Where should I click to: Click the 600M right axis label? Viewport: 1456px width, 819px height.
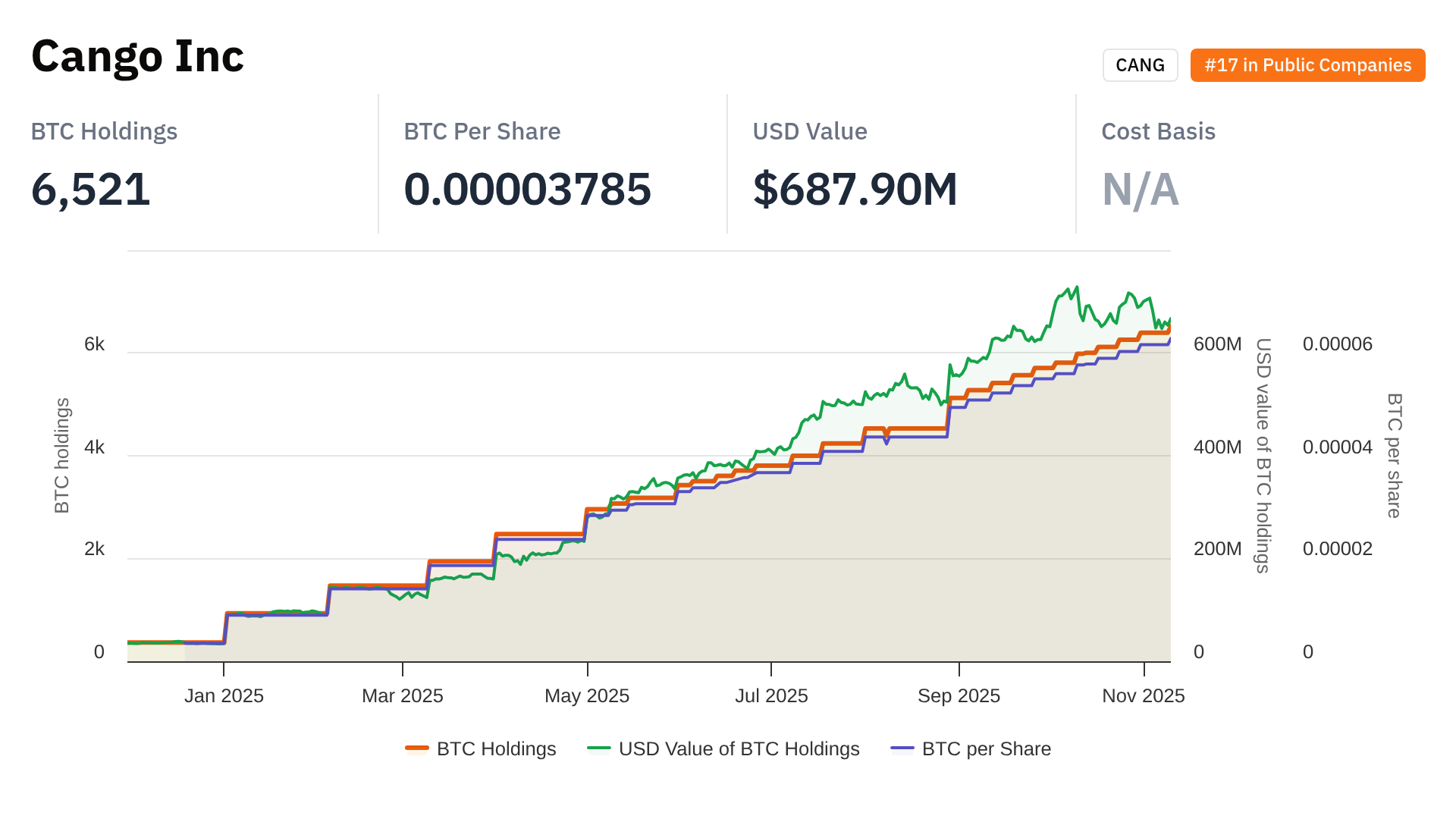tap(1217, 344)
